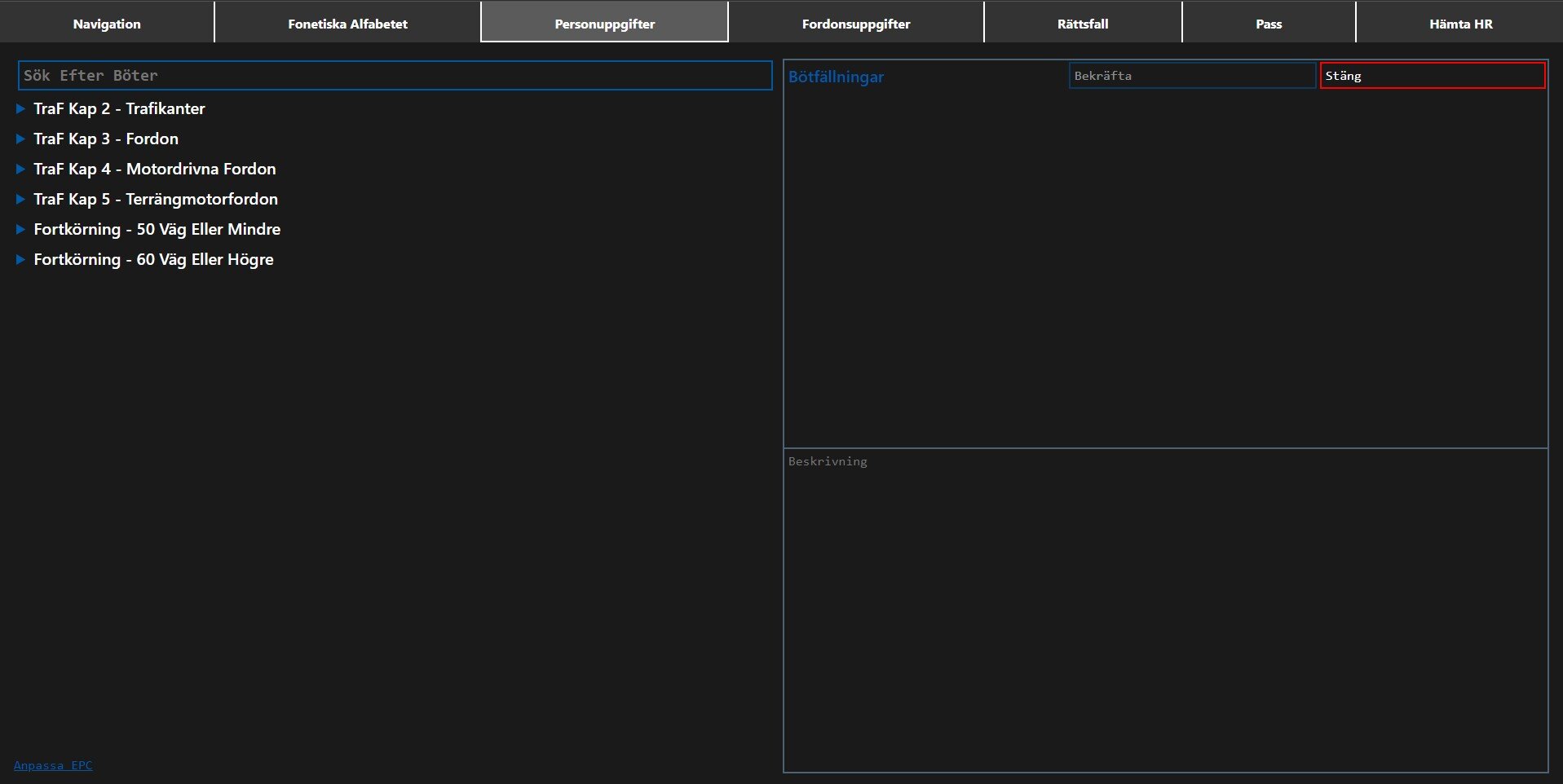Expand TraF Kap 4 - Motordrivna Fordon arrow
The width and height of the screenshot is (1563, 784).
coord(21,169)
